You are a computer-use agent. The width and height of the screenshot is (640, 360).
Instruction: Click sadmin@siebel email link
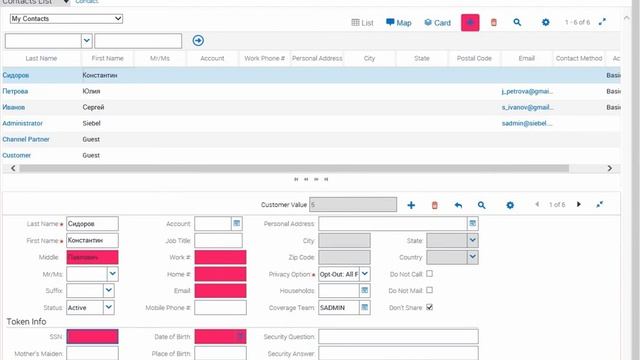point(527,123)
